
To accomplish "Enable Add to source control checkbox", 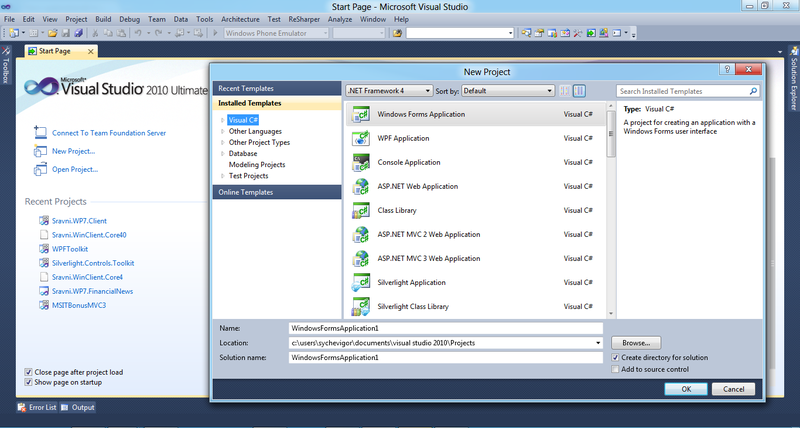I will (615, 369).
